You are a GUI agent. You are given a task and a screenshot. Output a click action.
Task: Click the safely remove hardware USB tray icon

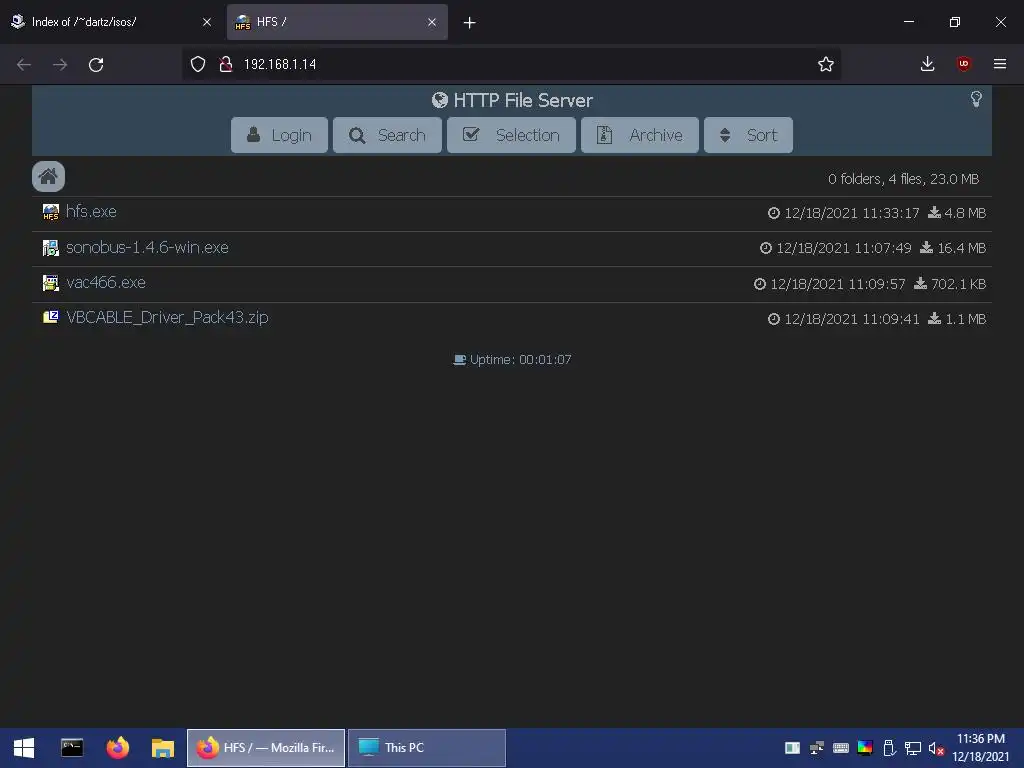[x=889, y=748]
